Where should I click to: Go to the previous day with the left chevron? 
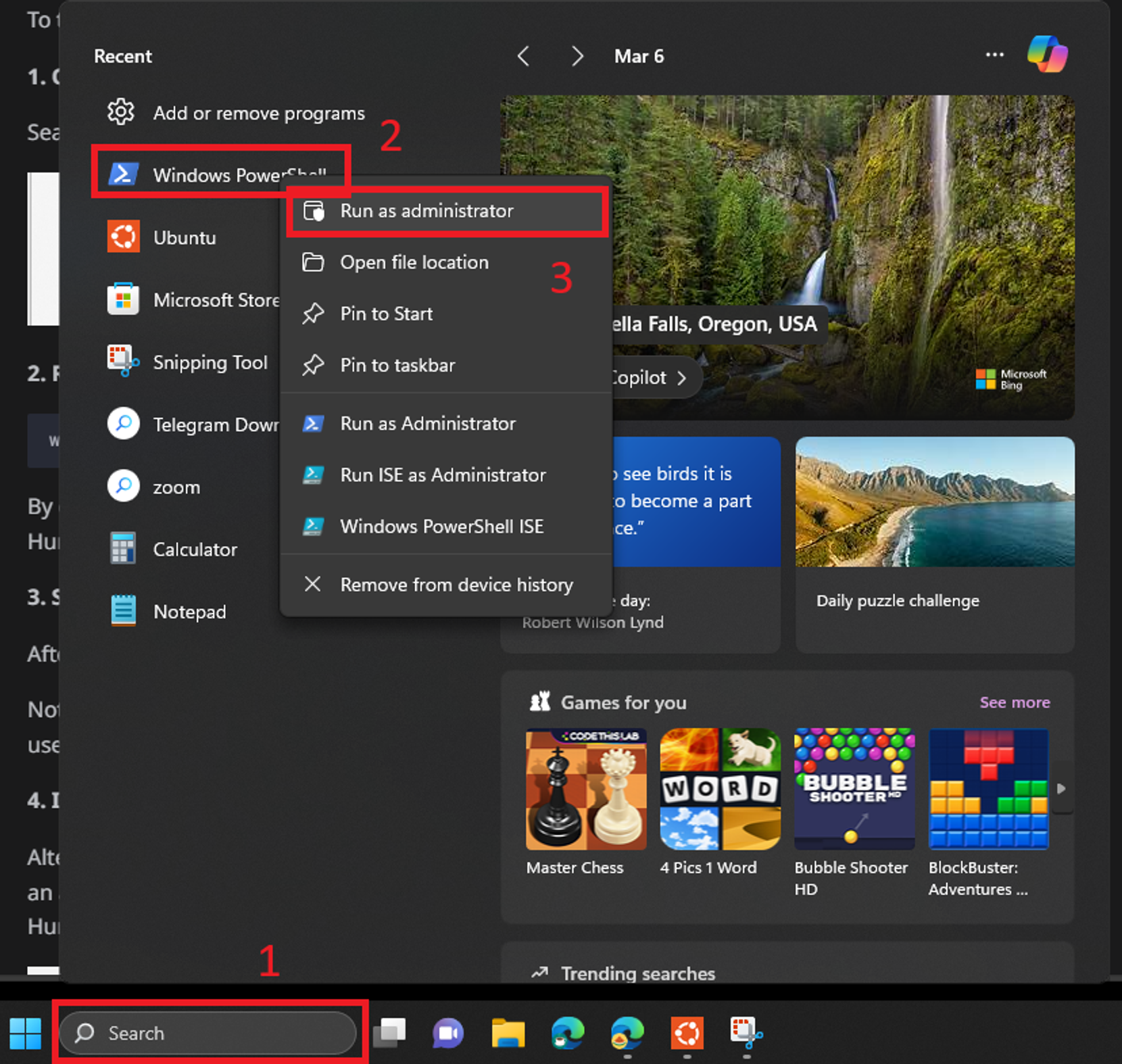point(523,56)
